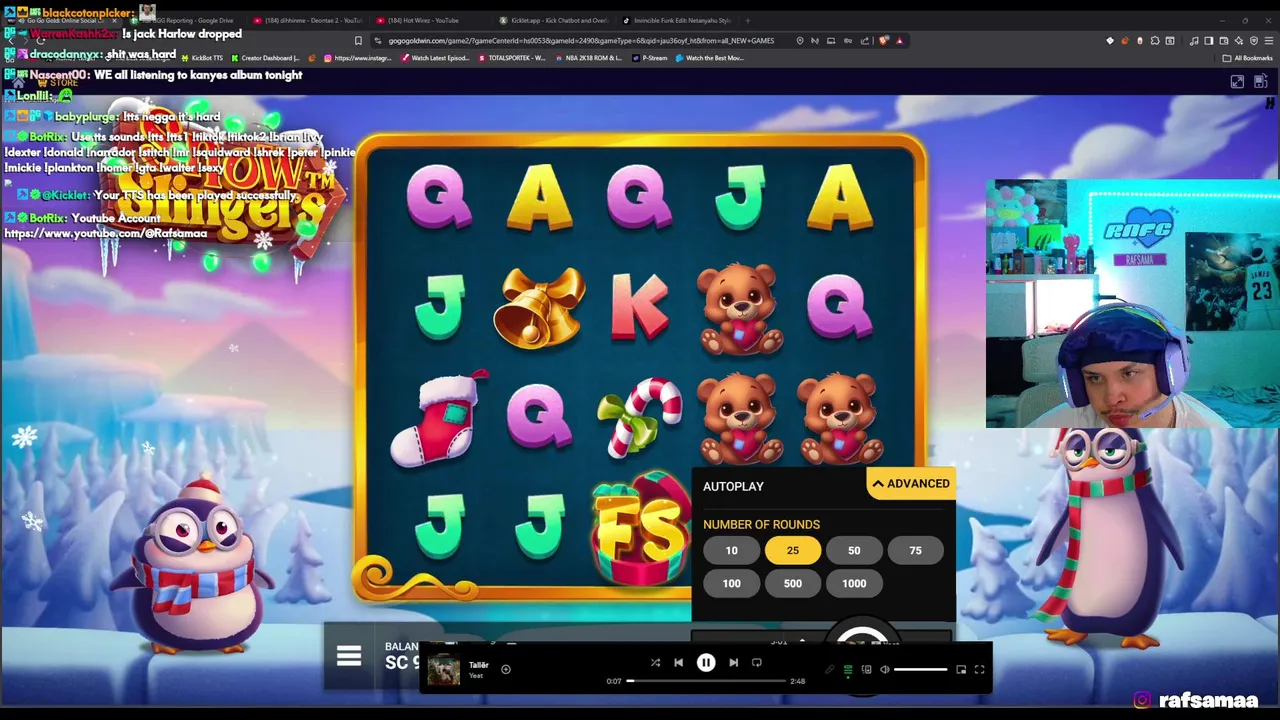Image resolution: width=1280 pixels, height=720 pixels.
Task: Adjust the music player volume slider
Action: [921, 670]
